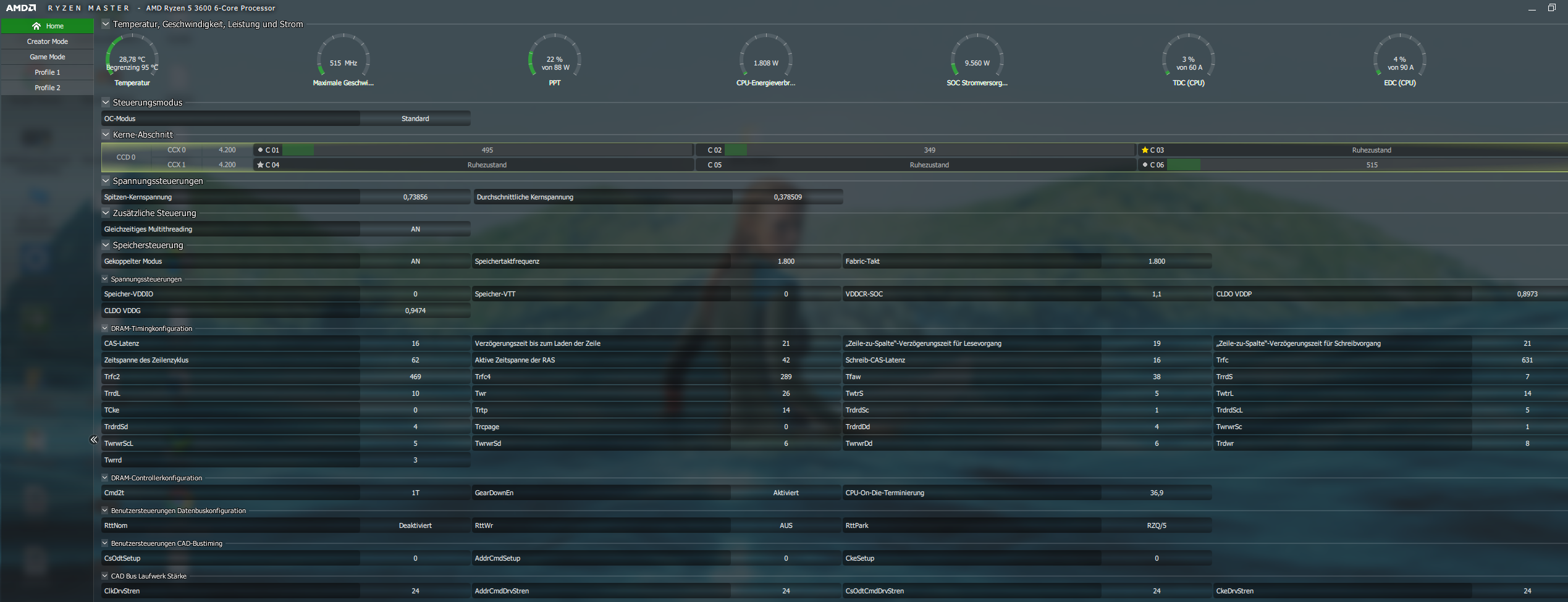Click the Trfc value 631
Image resolution: width=1568 pixels, height=602 pixels.
coord(1520,360)
